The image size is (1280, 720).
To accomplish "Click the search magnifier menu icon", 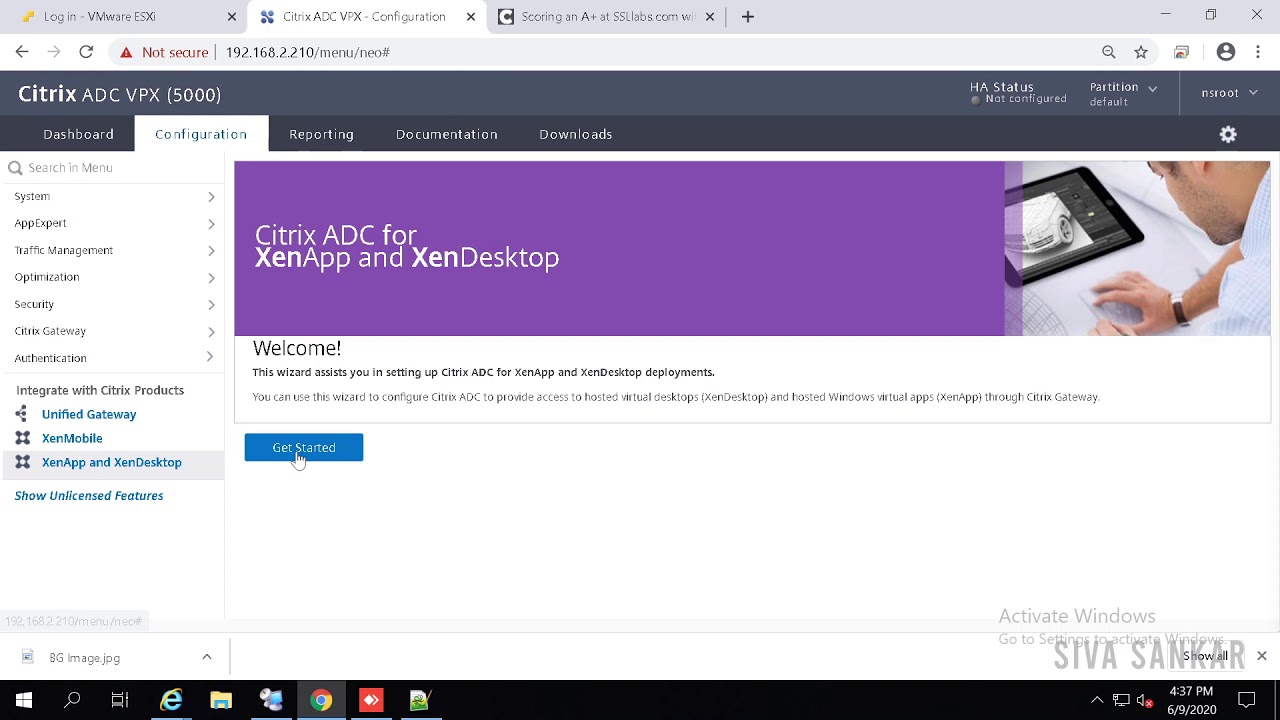I will click(x=15, y=167).
